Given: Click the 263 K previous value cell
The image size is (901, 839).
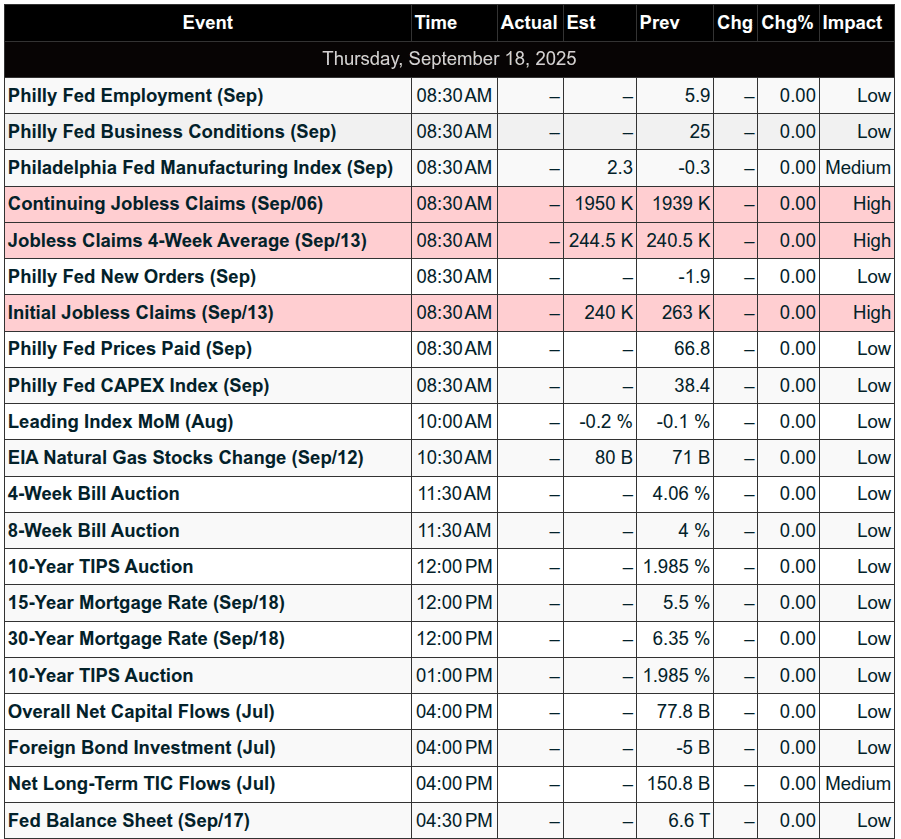Looking at the screenshot, I should coord(675,313).
